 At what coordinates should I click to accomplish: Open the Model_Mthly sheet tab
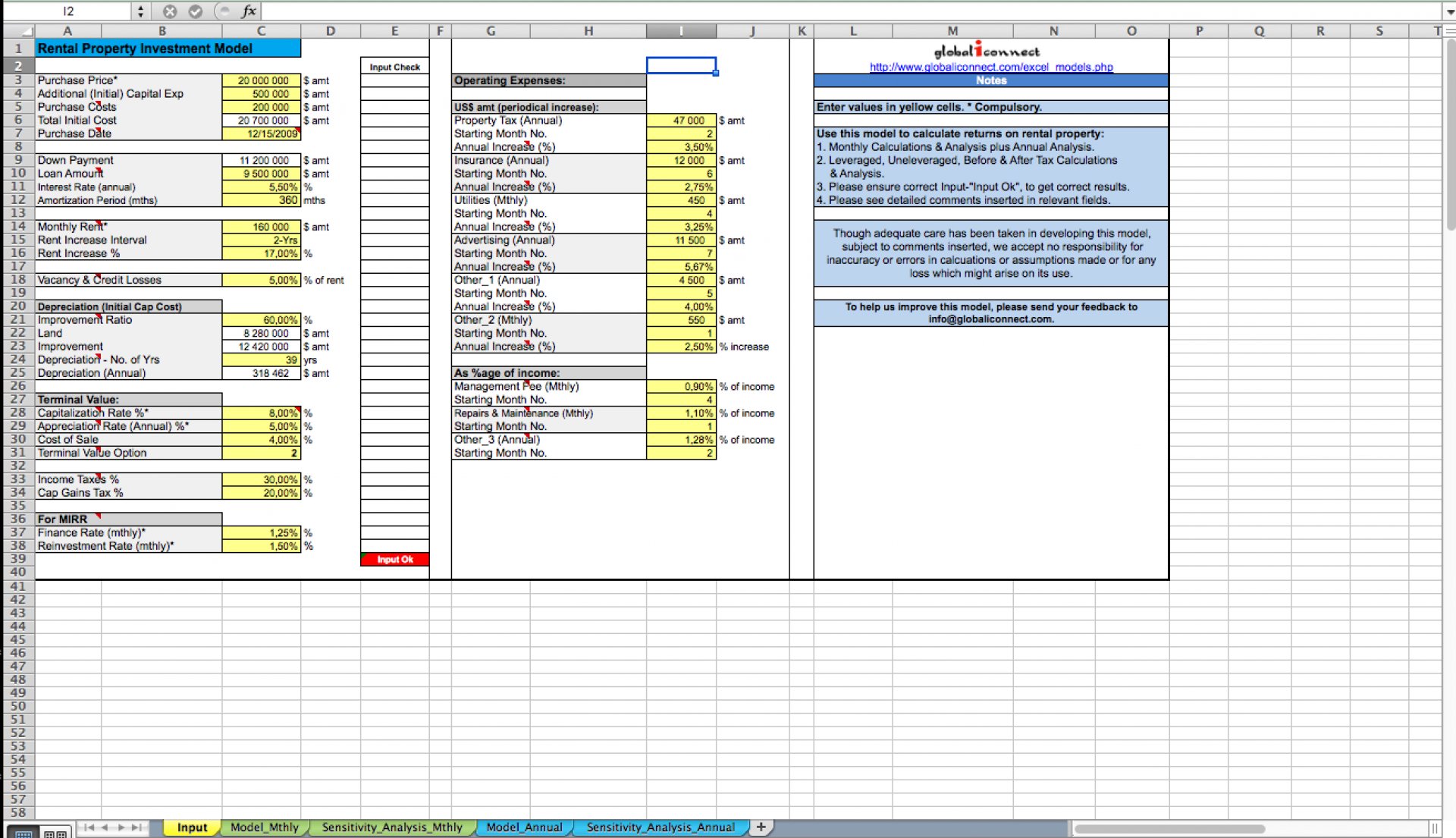coord(264,827)
